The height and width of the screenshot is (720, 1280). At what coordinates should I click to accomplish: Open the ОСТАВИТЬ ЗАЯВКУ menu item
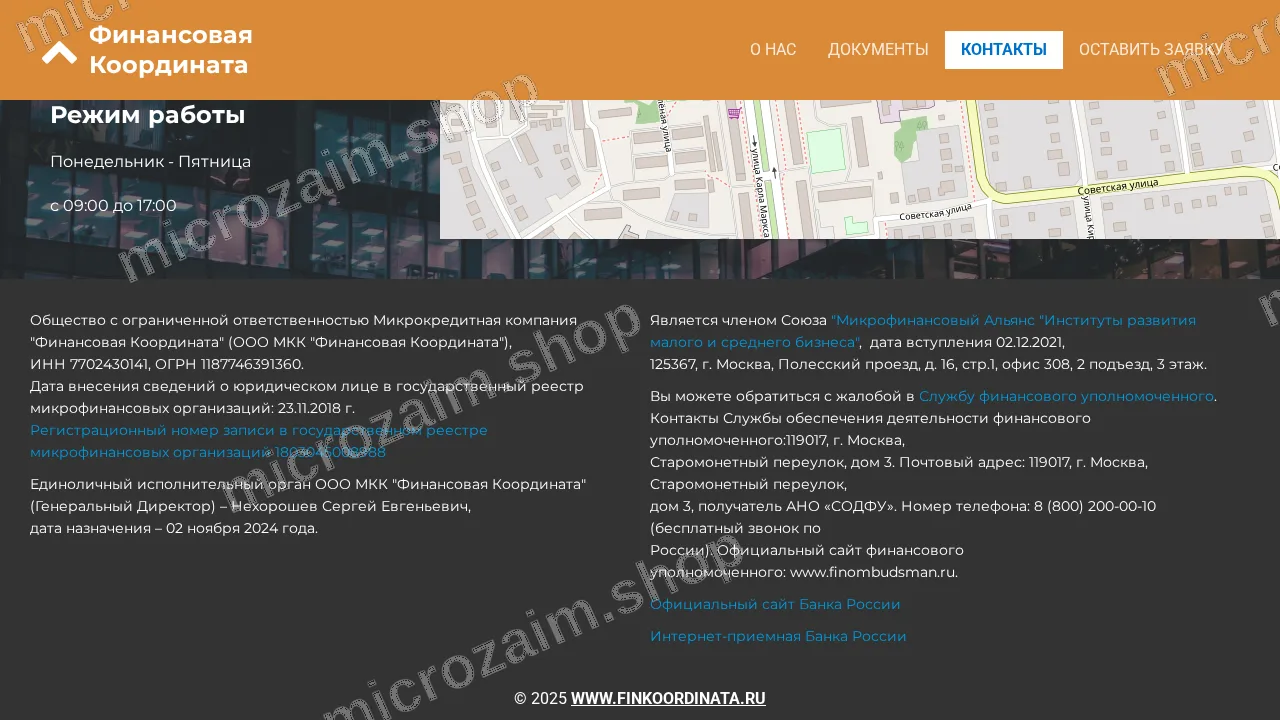pyautogui.click(x=1151, y=50)
